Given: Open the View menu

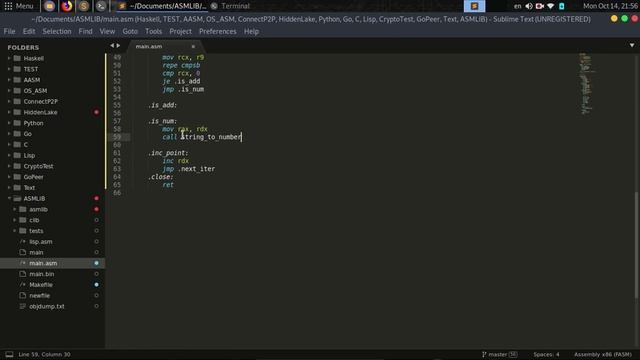Looking at the screenshot, I should 107,31.
